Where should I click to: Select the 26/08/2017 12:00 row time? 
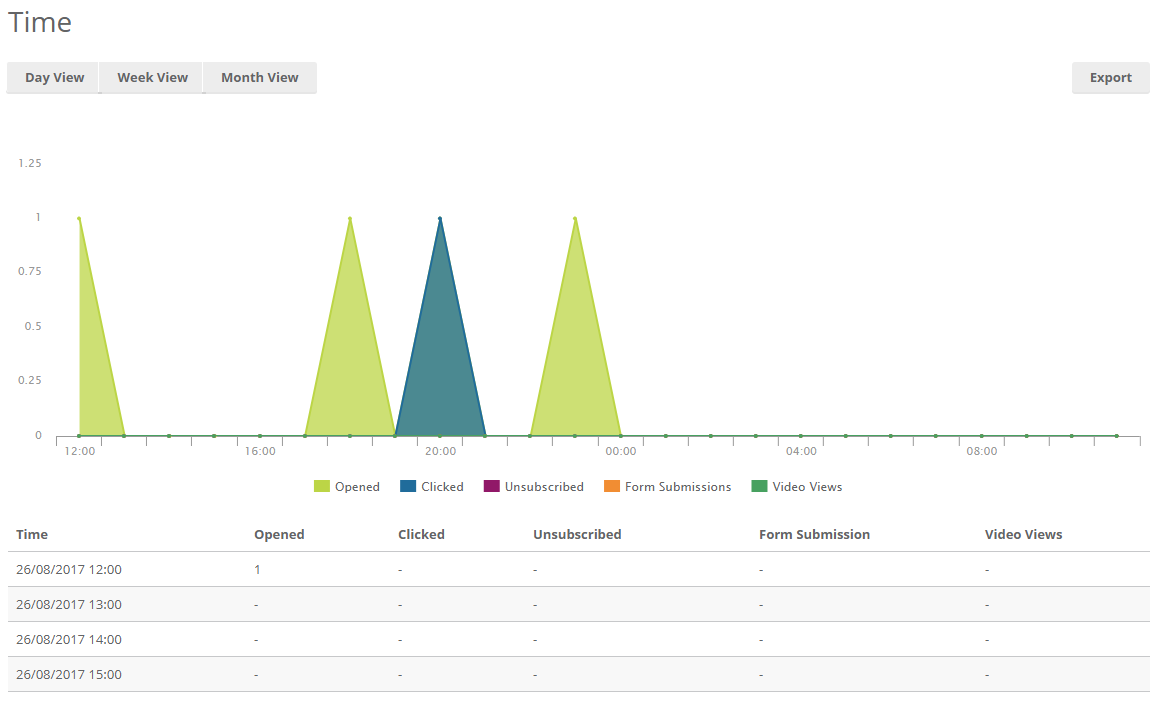coord(69,570)
